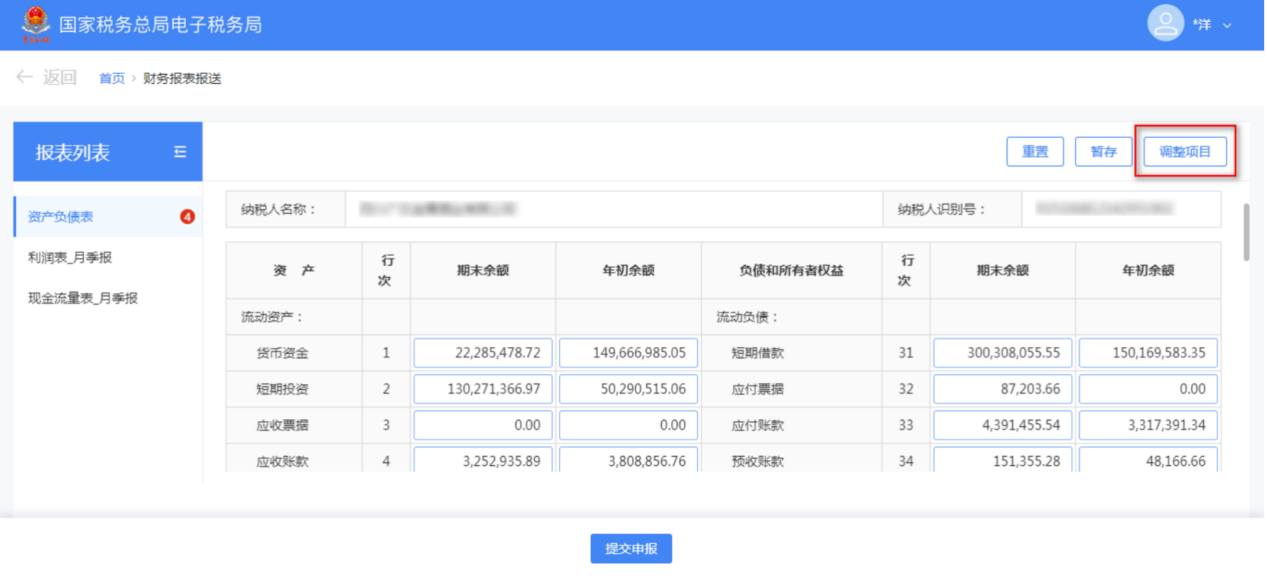Collapse the 报表列表 sidebar menu icon

click(180, 152)
